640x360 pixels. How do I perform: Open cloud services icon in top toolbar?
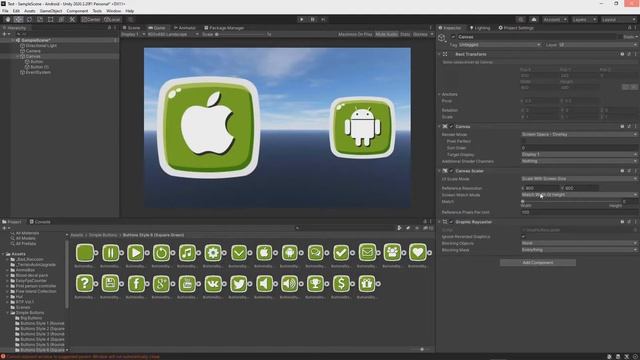[533, 19]
